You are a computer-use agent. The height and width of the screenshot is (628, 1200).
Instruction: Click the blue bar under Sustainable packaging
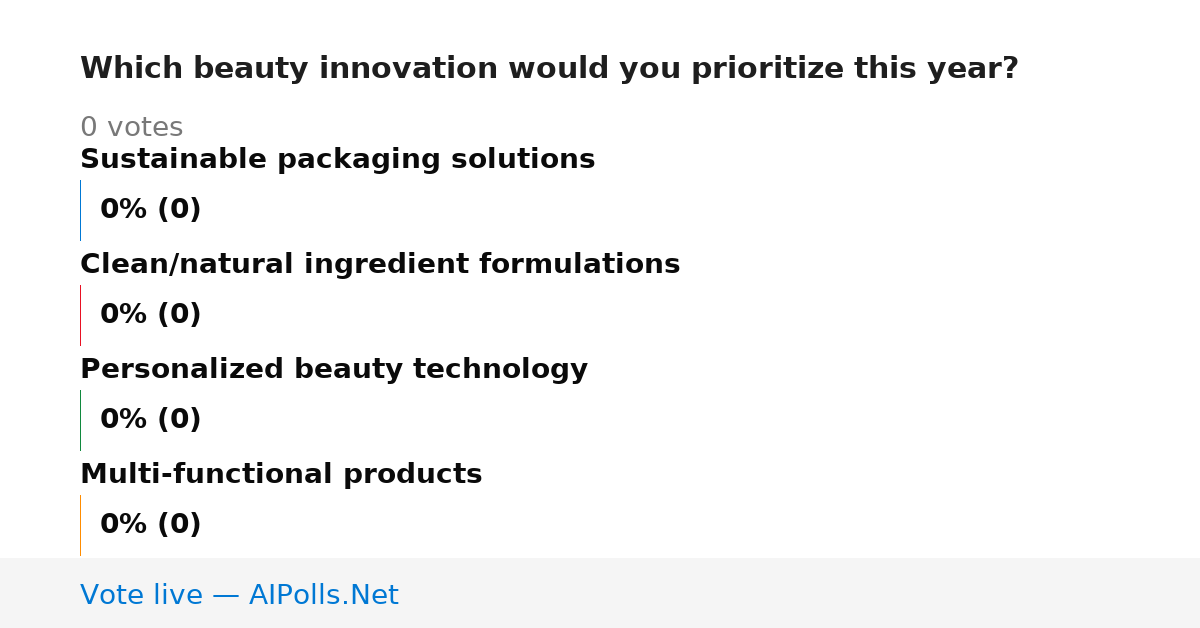point(80,210)
